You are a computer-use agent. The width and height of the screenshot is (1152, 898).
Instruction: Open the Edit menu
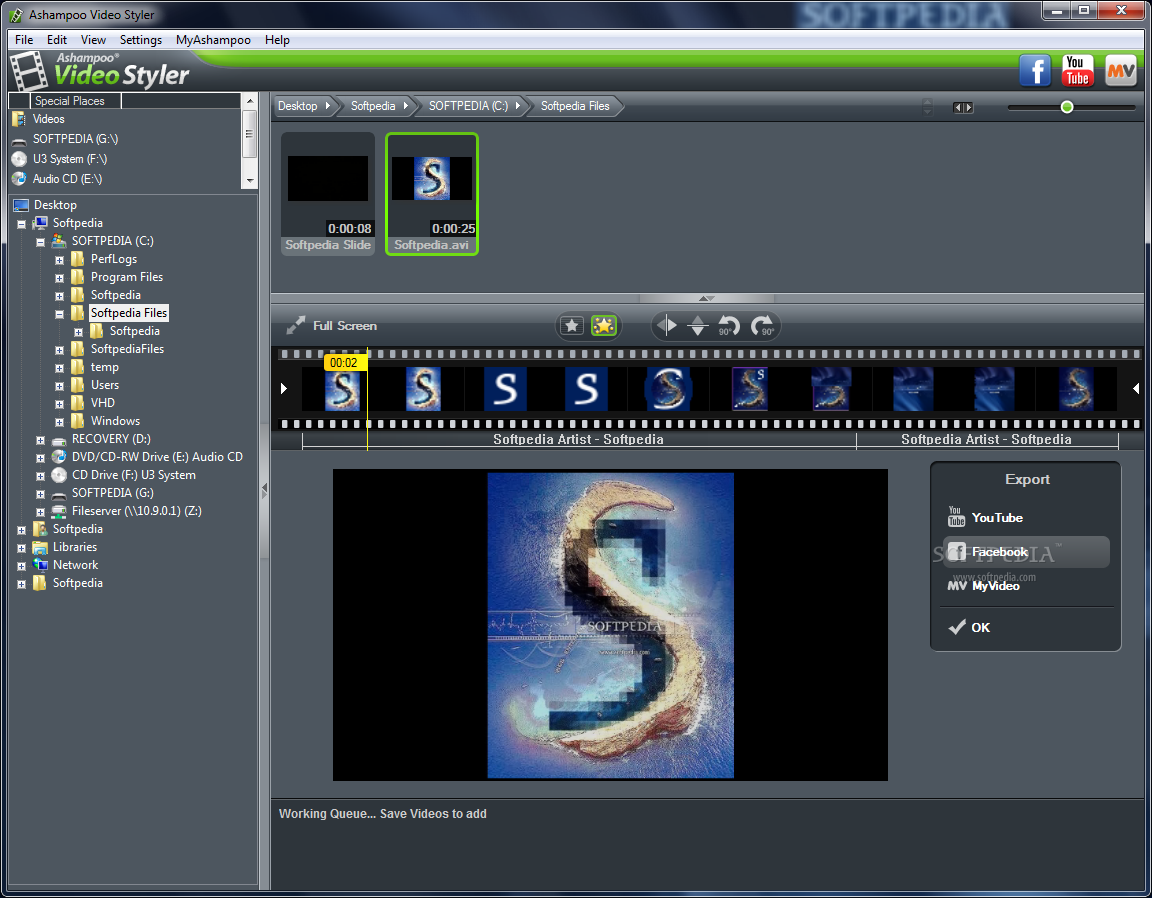coord(57,40)
